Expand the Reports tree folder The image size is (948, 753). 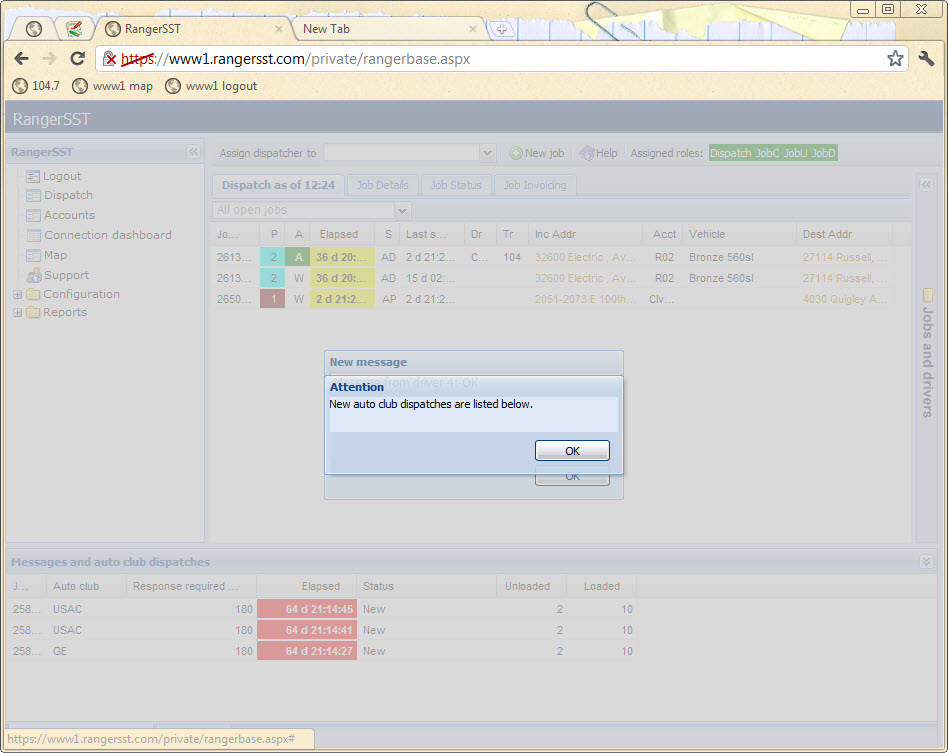(x=18, y=313)
